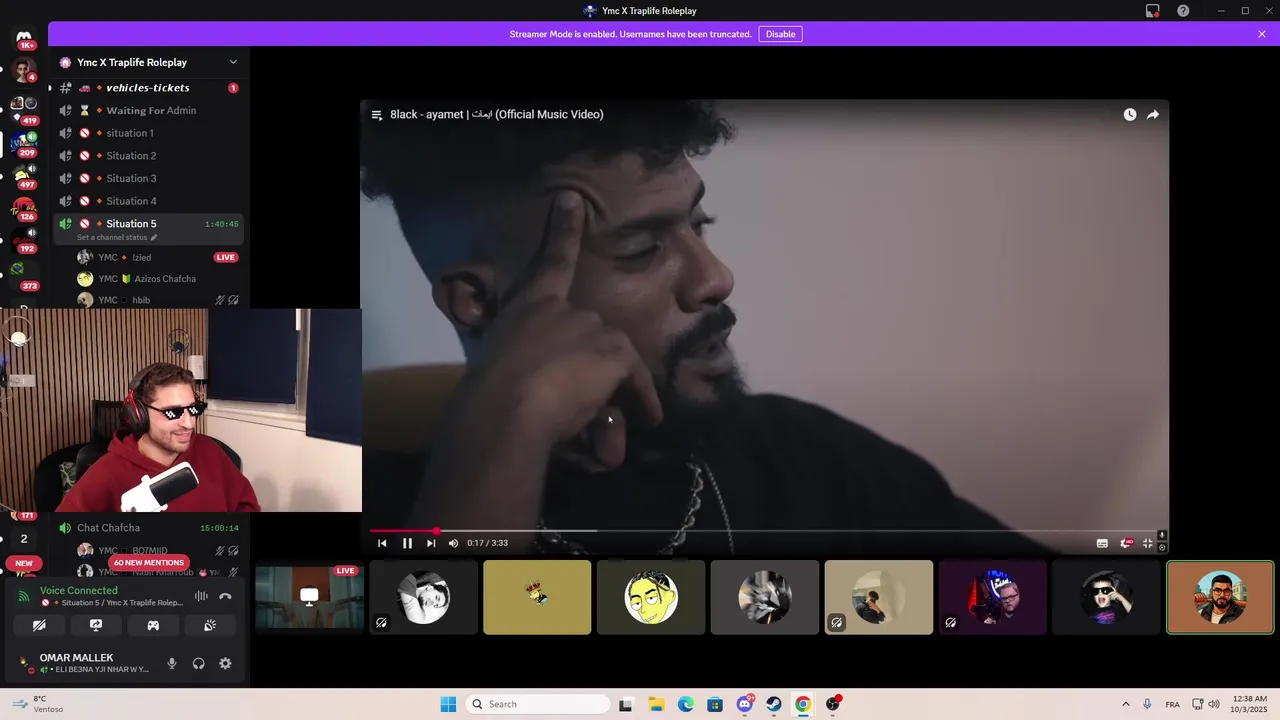The image size is (1280, 720).
Task: Open the video playlist menu icon
Action: click(377, 115)
